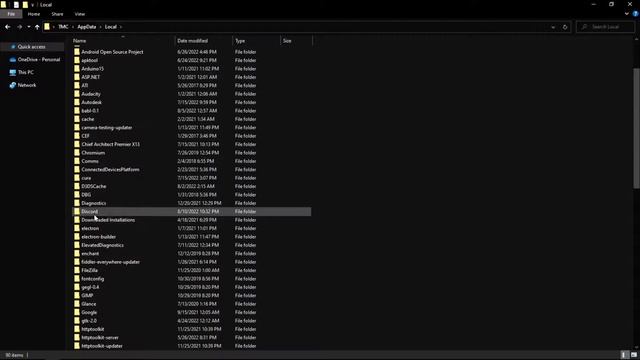The image size is (640, 360).
Task: Select the Arduino15 folder
Action: (93, 69)
